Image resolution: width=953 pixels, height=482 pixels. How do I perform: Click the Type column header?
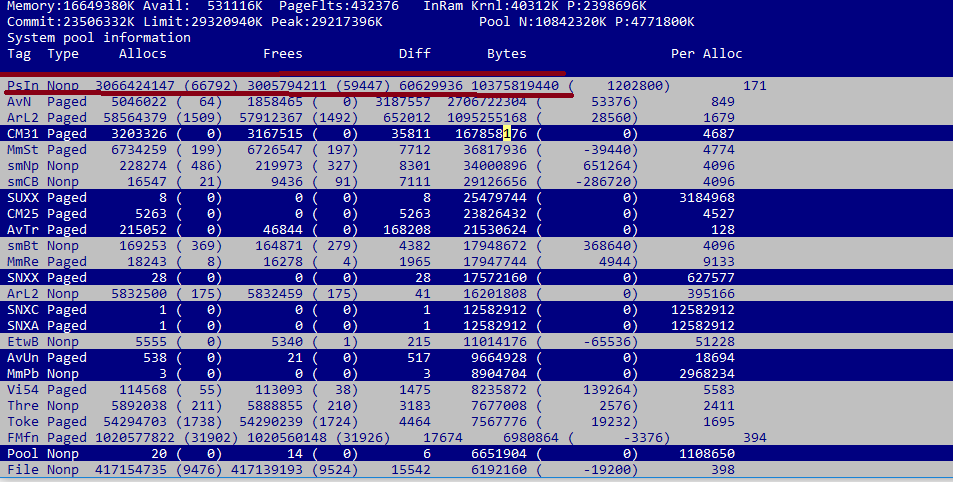coord(63,54)
